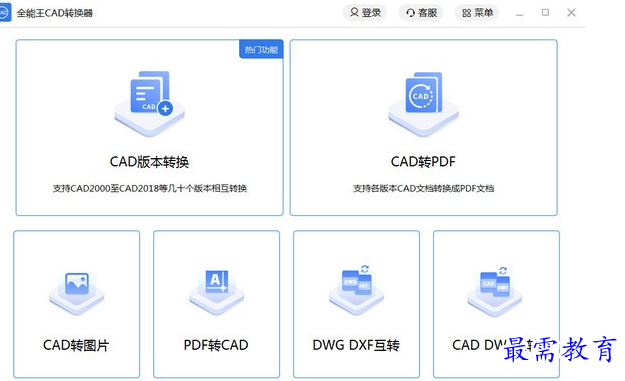Image resolution: width=625 pixels, height=381 pixels.
Task: Close the CAD converter window
Action: click(571, 13)
